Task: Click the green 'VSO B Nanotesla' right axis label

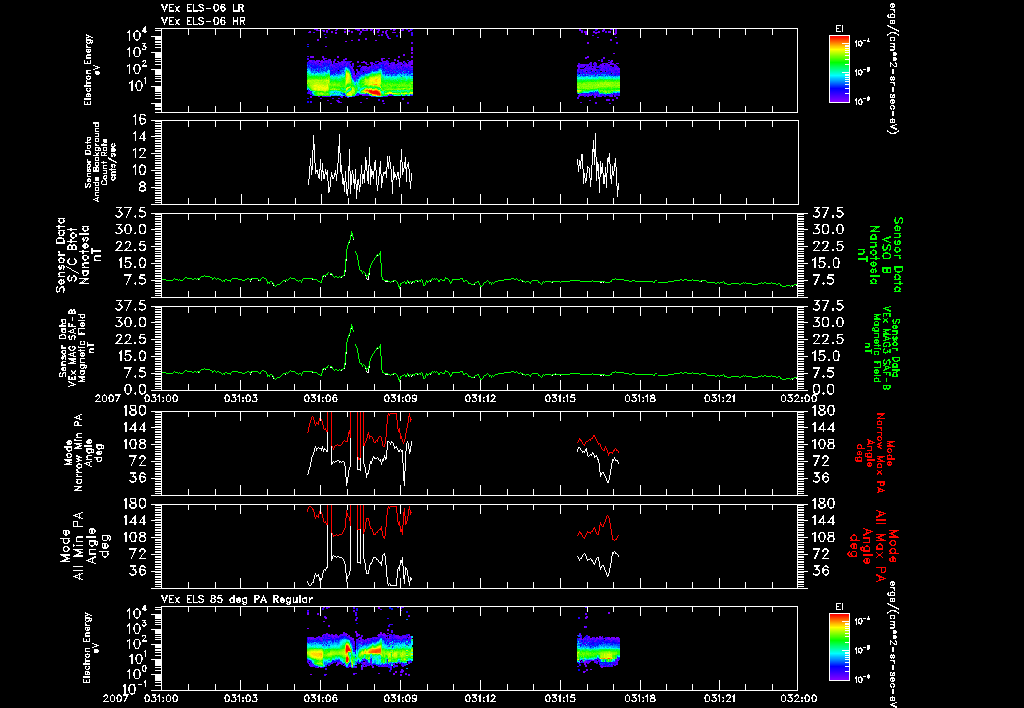Action: click(x=879, y=255)
